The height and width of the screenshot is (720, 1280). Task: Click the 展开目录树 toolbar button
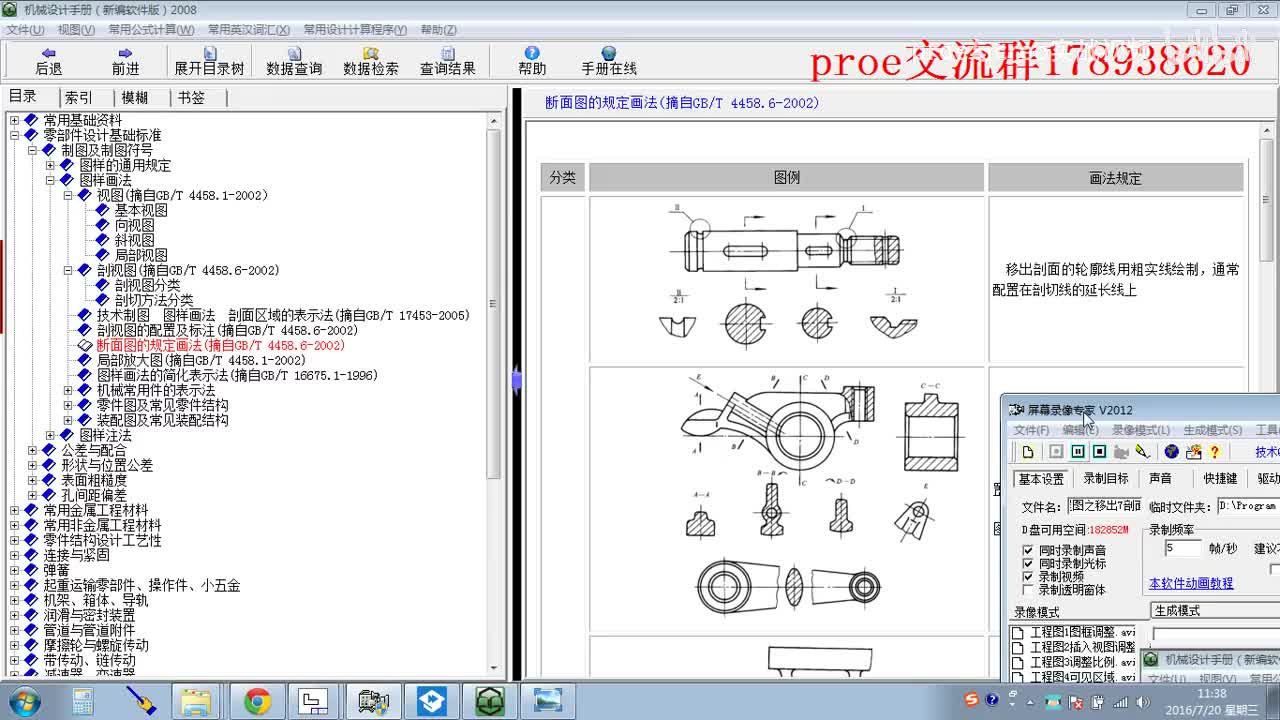(209, 61)
